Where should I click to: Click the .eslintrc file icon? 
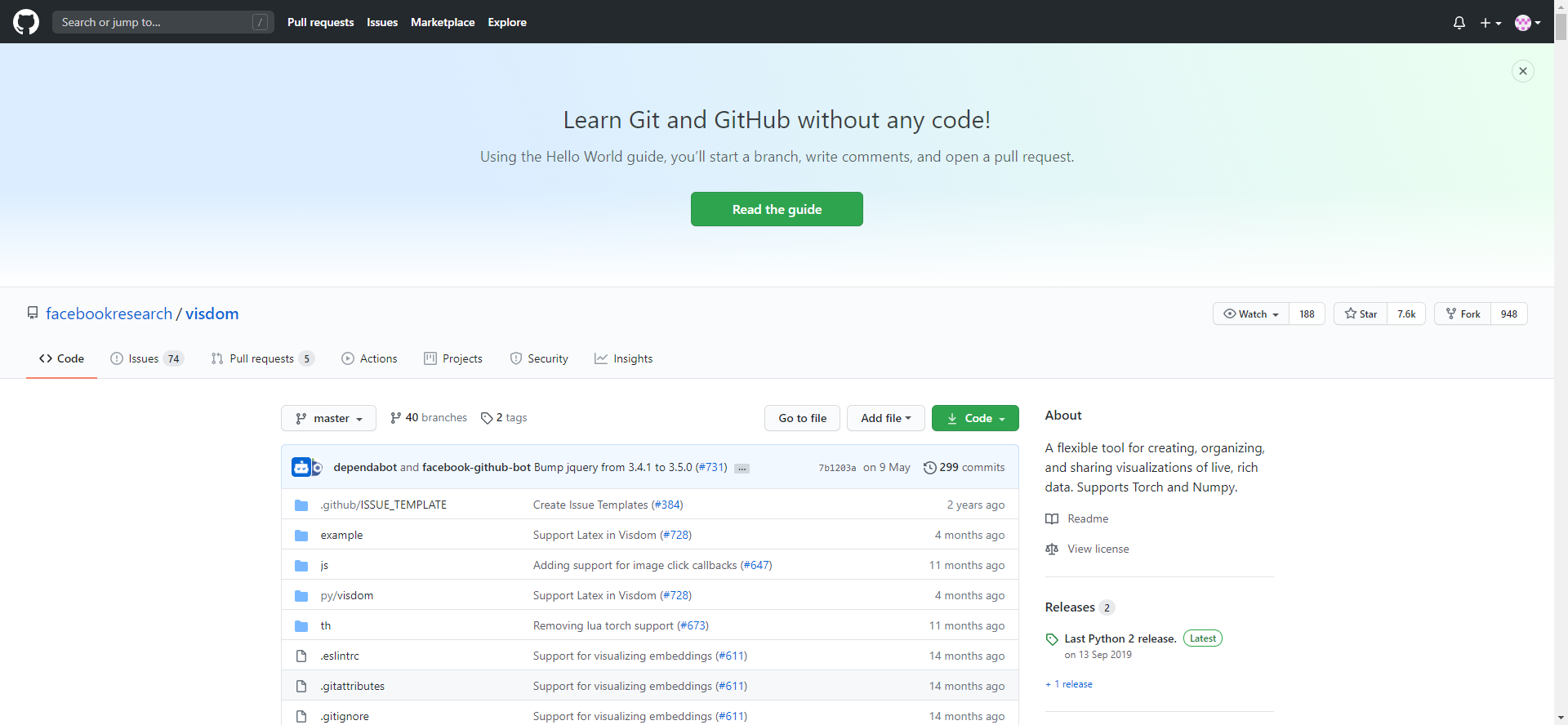[x=301, y=656]
